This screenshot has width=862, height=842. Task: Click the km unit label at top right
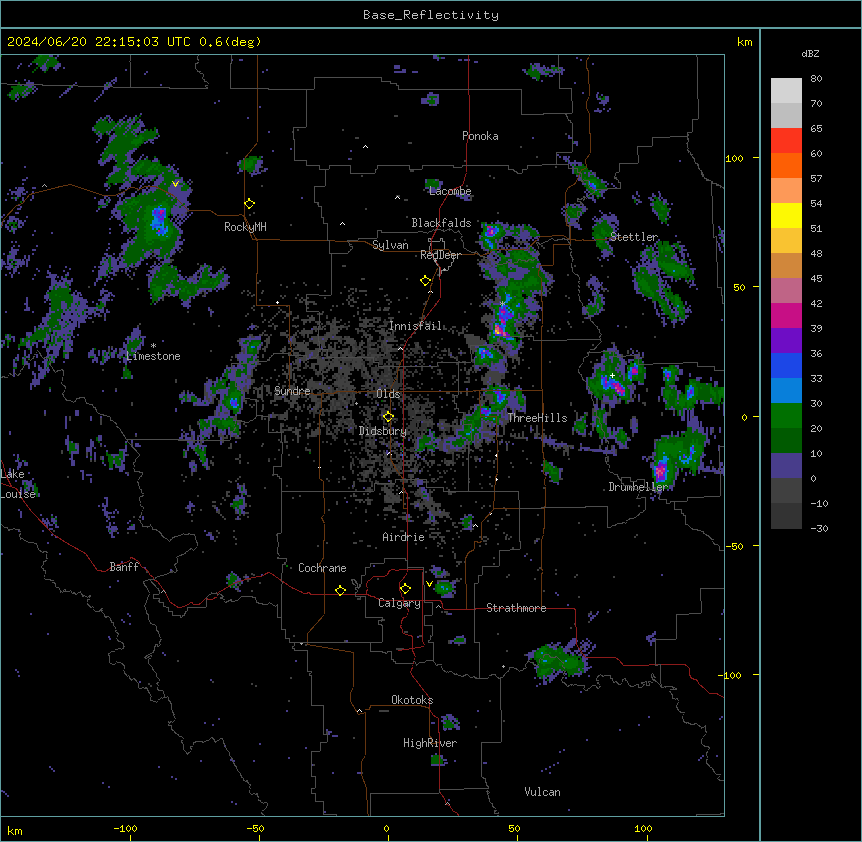pyautogui.click(x=744, y=42)
